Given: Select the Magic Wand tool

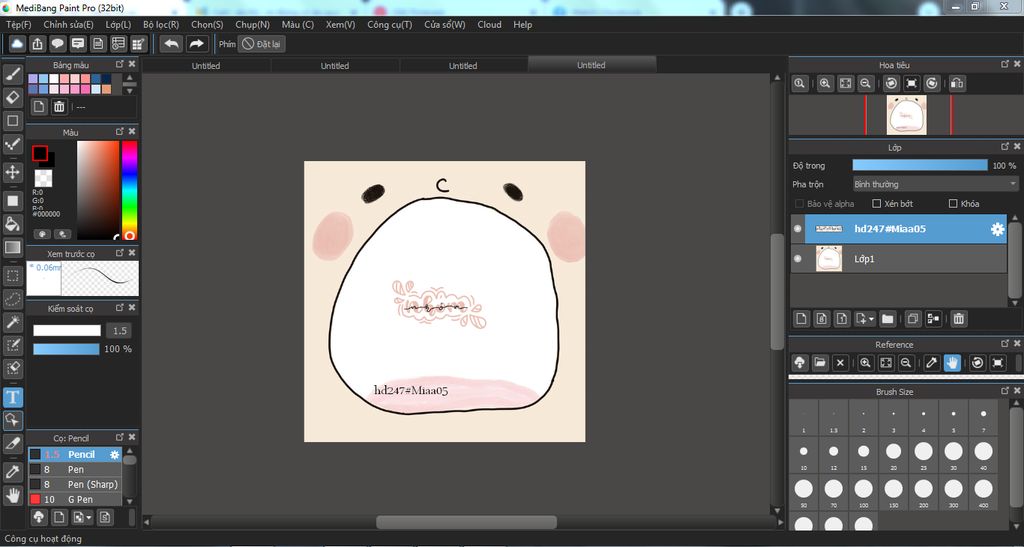Looking at the screenshot, I should point(13,322).
